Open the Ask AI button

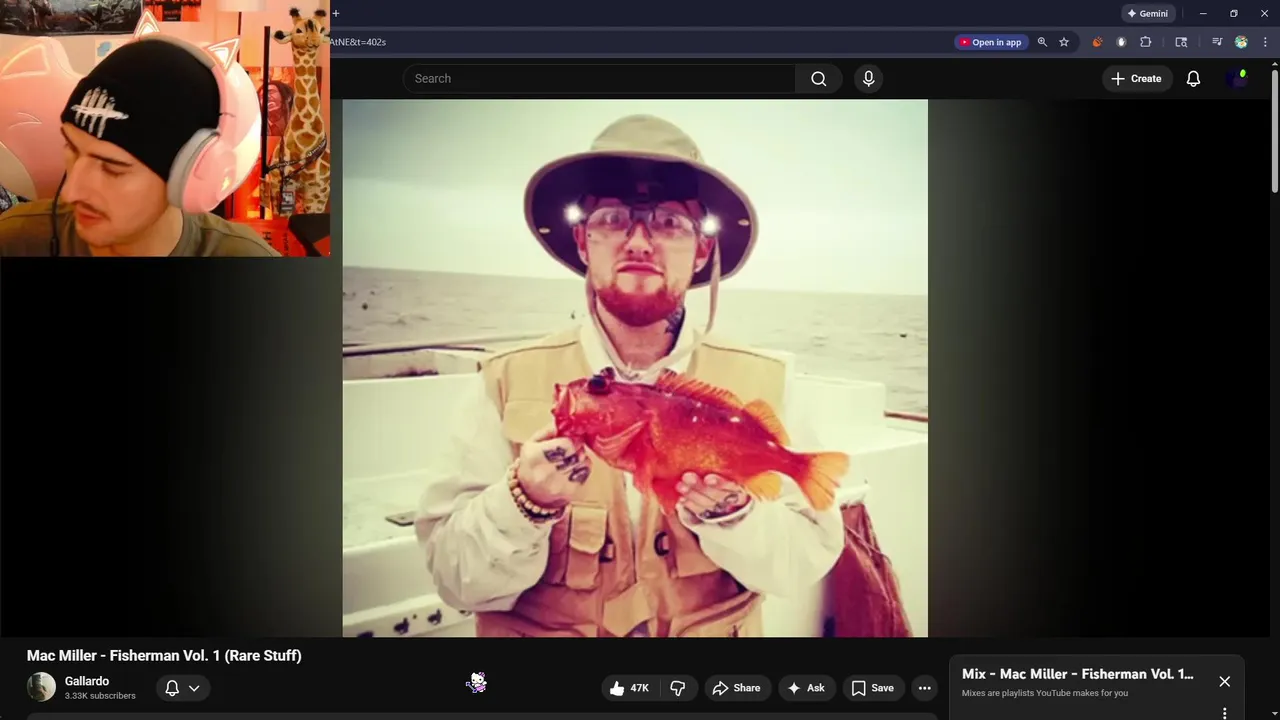click(806, 688)
